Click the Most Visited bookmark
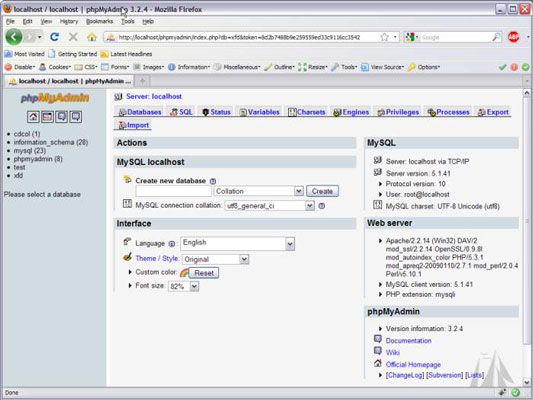This screenshot has height=400, width=533. tap(24, 54)
